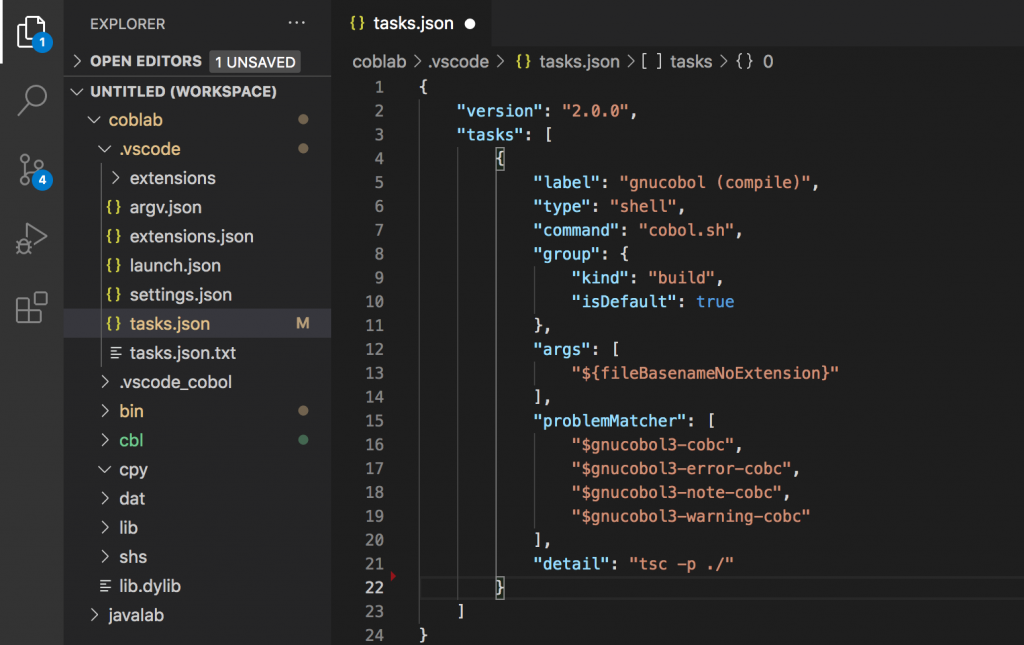Click .vscode in the breadcrumb path
The image size is (1024, 645).
(x=458, y=61)
